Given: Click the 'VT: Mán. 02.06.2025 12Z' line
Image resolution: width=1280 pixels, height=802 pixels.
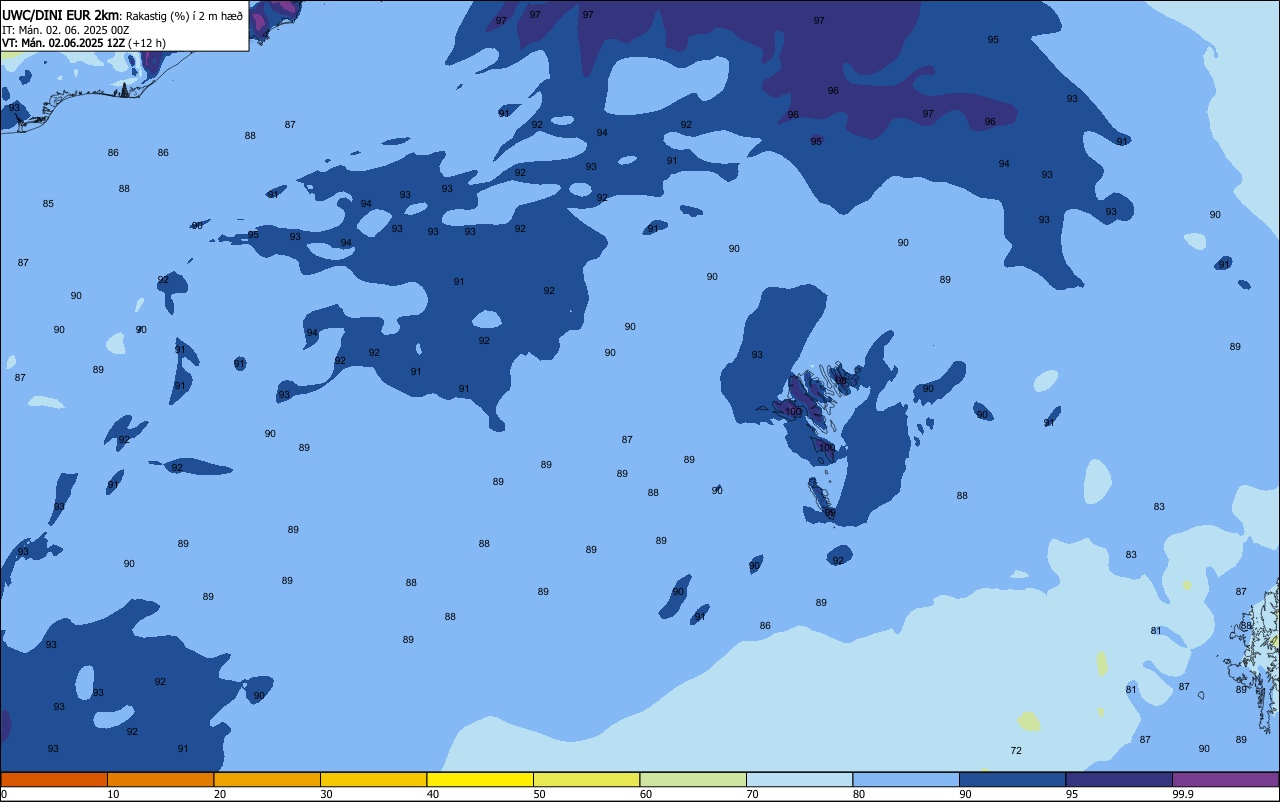Looking at the screenshot, I should pos(63,43).
